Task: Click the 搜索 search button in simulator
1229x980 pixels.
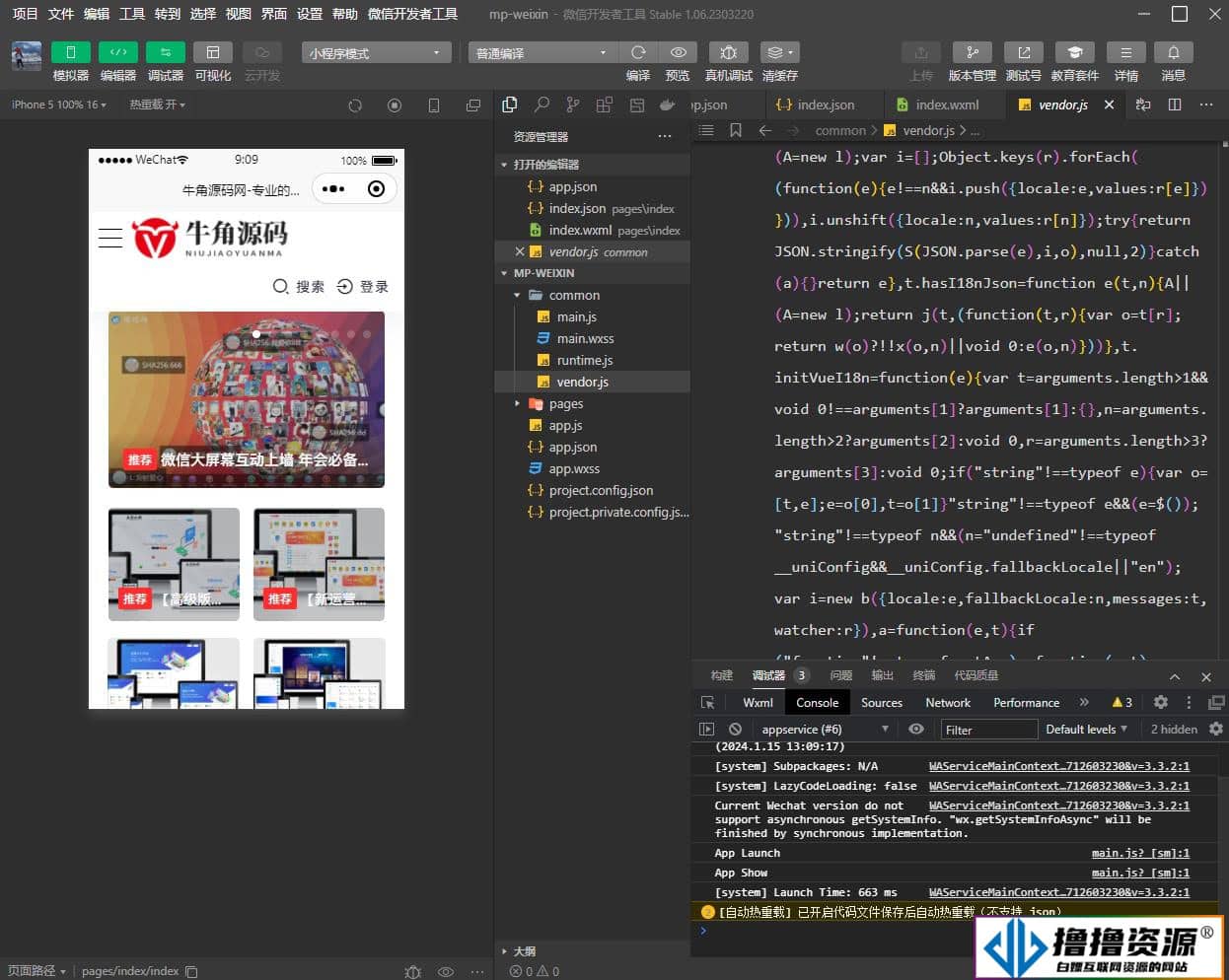Action: tap(299, 286)
